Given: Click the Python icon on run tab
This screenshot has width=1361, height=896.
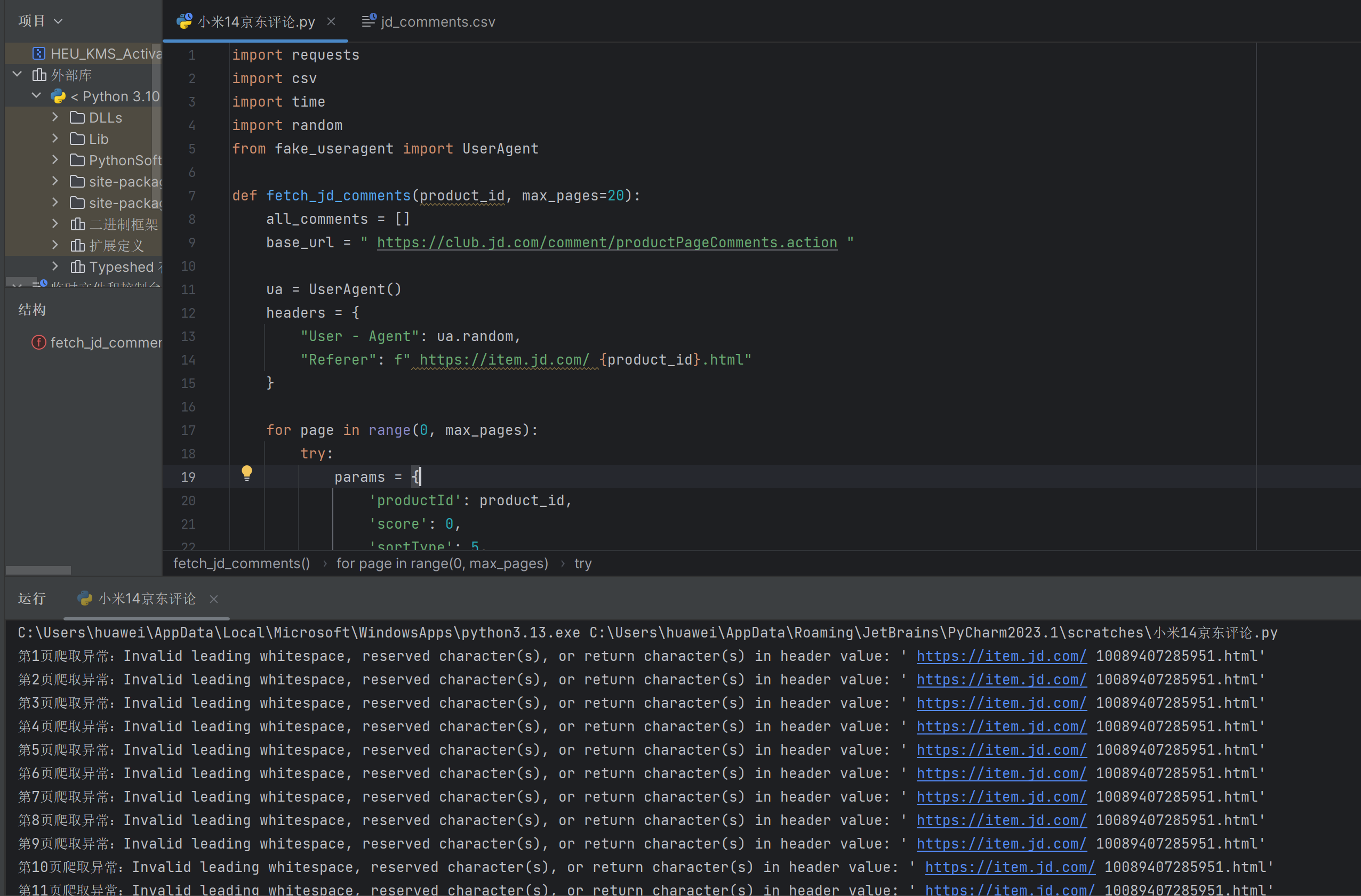Looking at the screenshot, I should 85,598.
